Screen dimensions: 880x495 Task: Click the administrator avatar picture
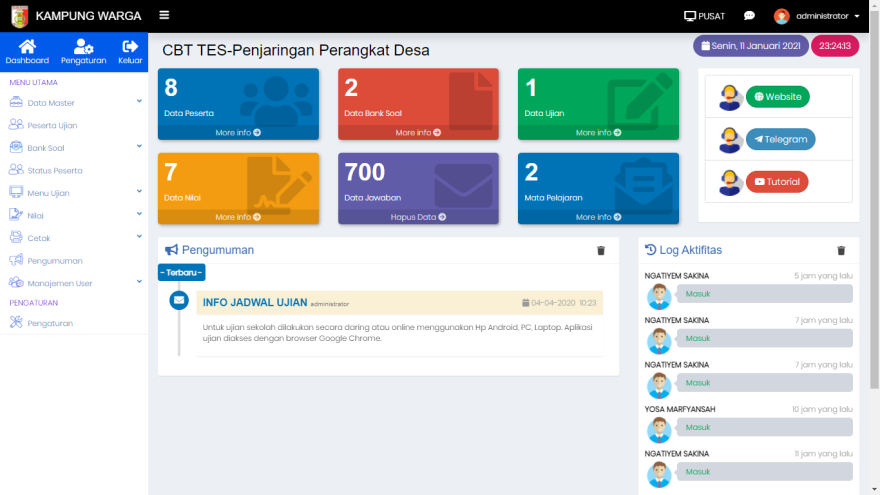click(x=781, y=16)
